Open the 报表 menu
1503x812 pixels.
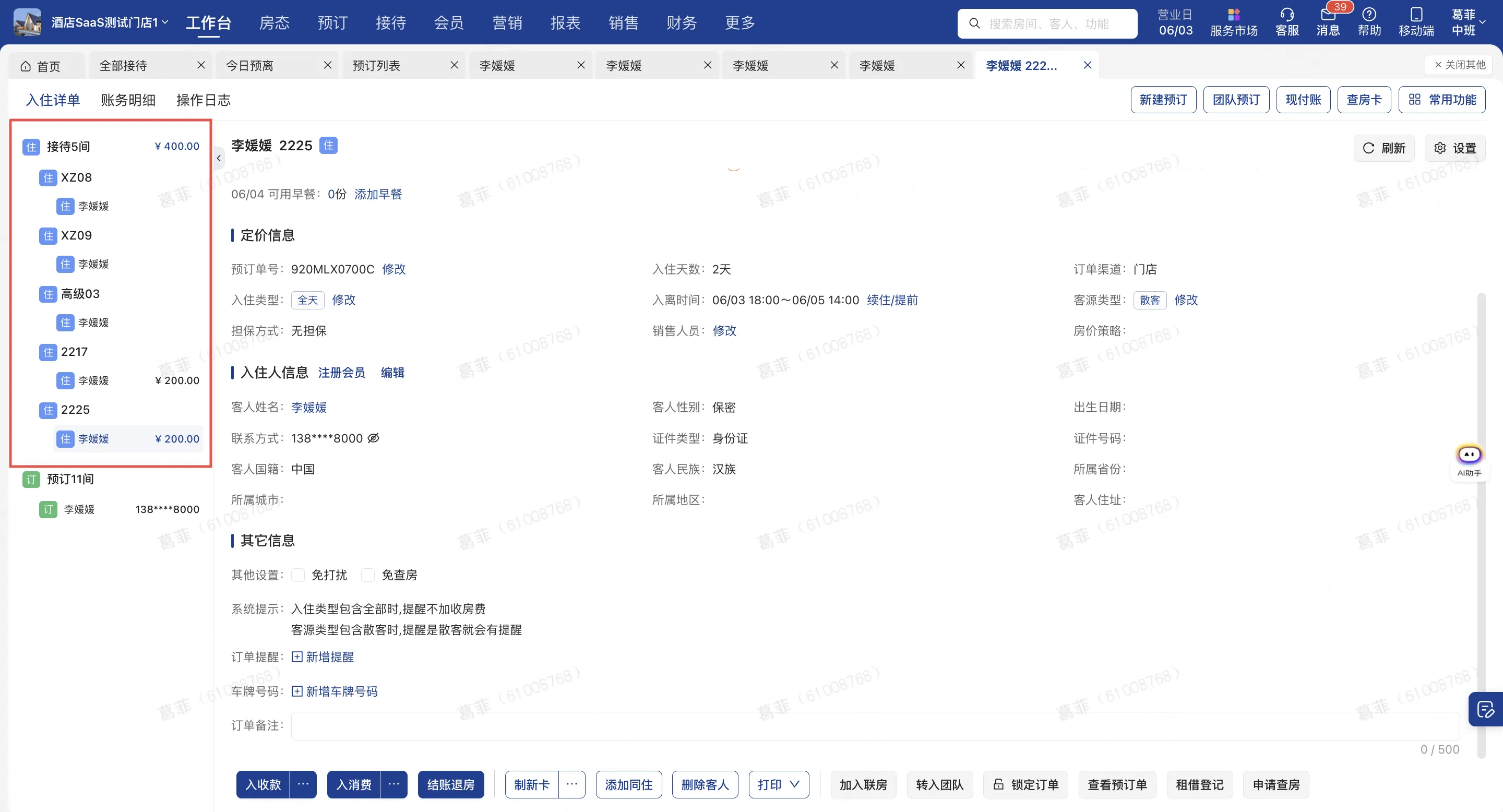(565, 23)
